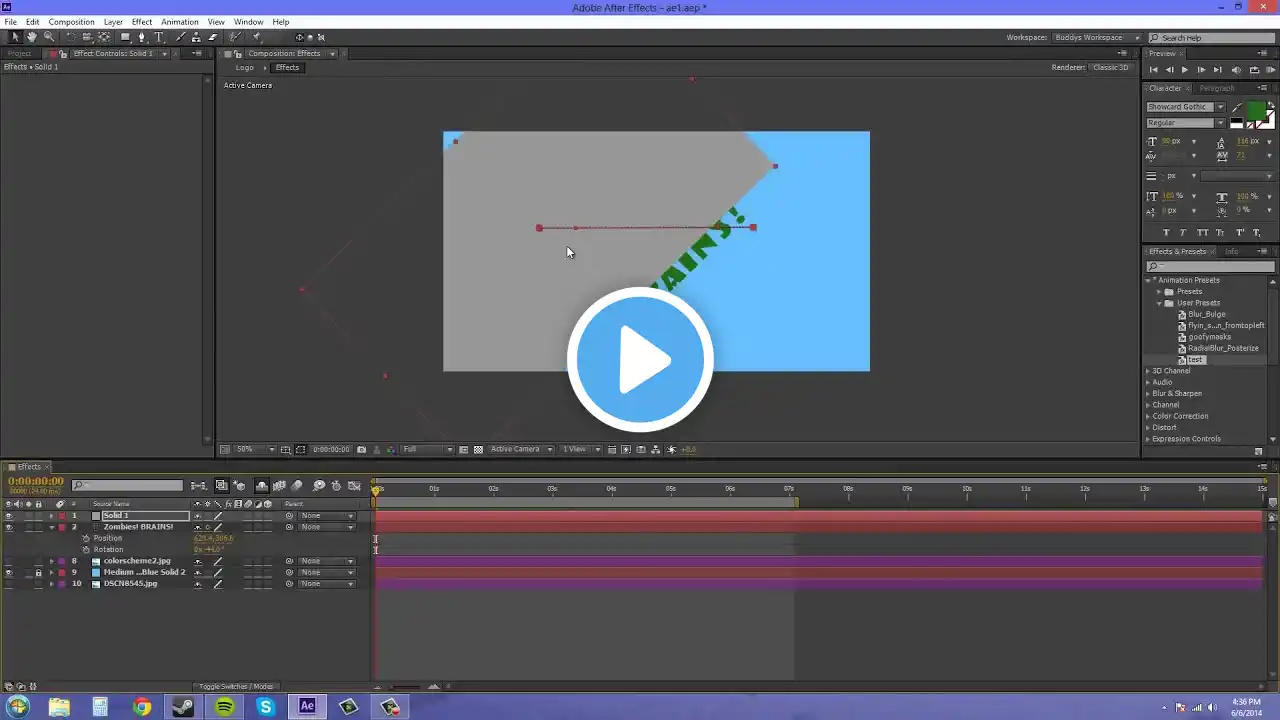Open the Animation menu
The width and height of the screenshot is (1280, 720).
[x=180, y=22]
